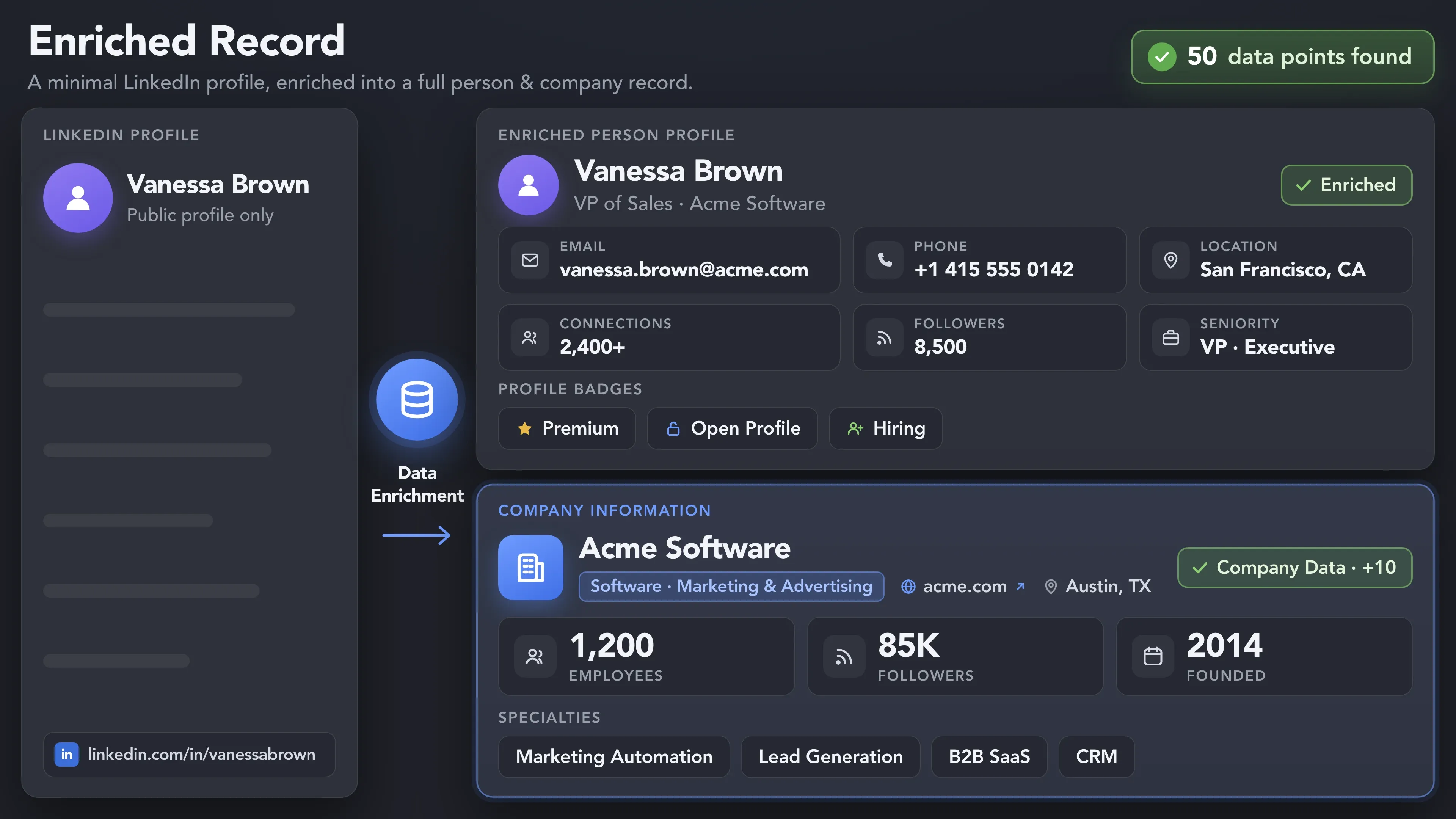Click the pin icon beside Austin, TX
Screen dimensions: 1456x819
click(x=1051, y=587)
